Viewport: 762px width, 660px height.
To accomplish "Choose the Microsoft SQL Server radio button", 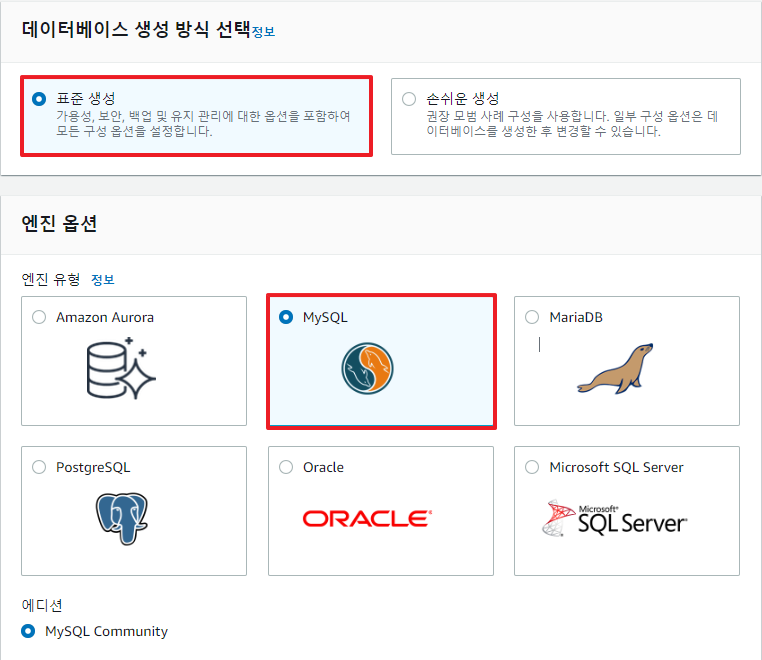I will click(532, 468).
